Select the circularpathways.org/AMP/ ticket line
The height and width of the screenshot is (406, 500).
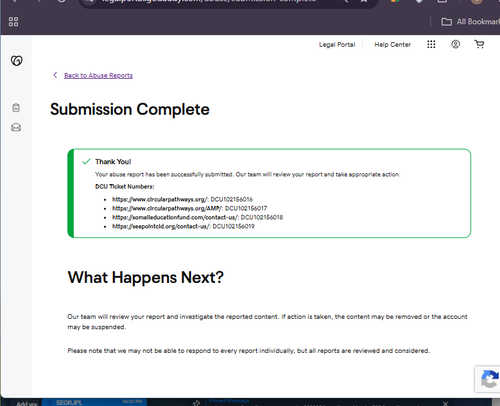(190, 208)
